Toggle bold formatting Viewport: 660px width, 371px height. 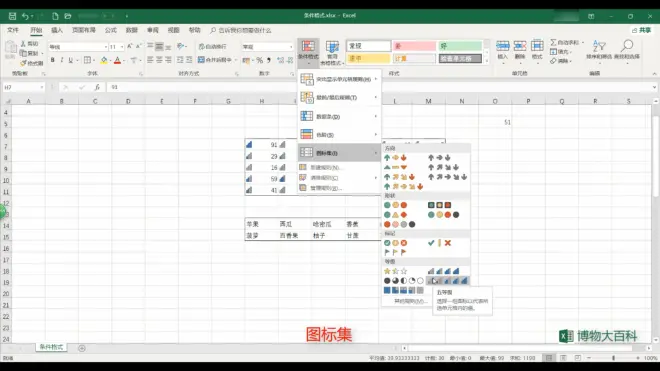[53, 60]
